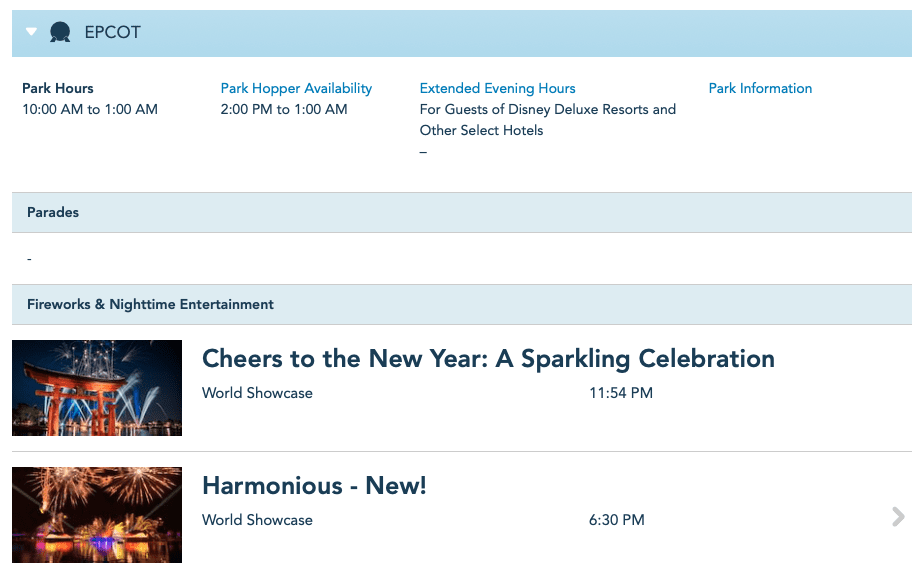This screenshot has width=918, height=573.
Task: Click the Park Hours label
Action: coord(58,88)
